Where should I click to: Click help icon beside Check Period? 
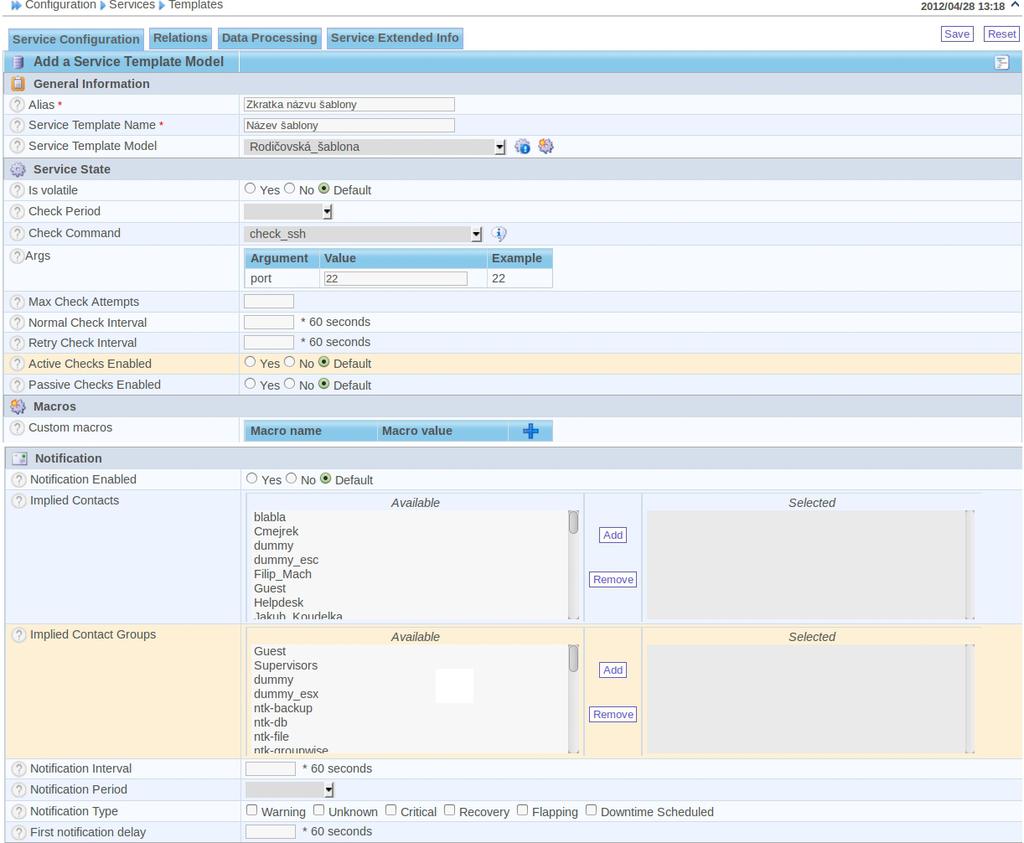(x=18, y=212)
